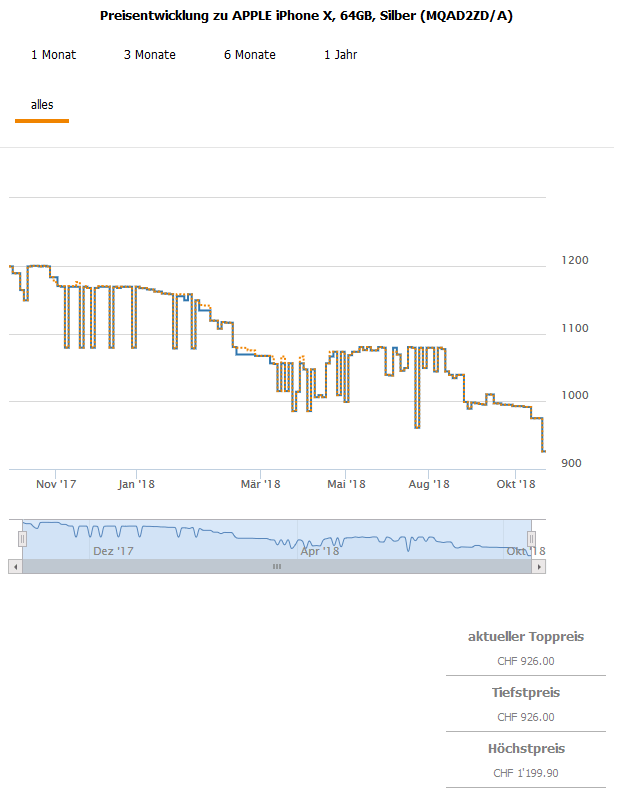The width and height of the screenshot is (618, 798).
Task: Click the Aug '18 axis label
Action: (429, 484)
